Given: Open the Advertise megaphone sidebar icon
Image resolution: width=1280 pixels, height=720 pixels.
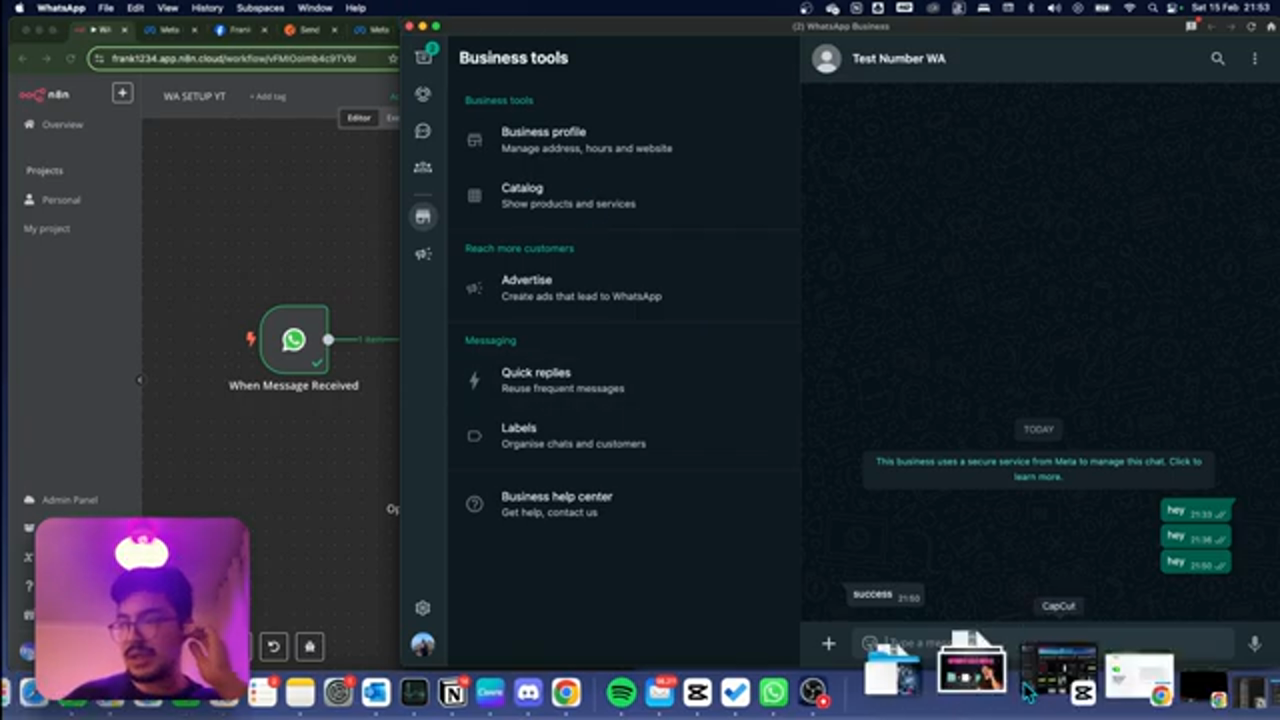Looking at the screenshot, I should click(423, 254).
